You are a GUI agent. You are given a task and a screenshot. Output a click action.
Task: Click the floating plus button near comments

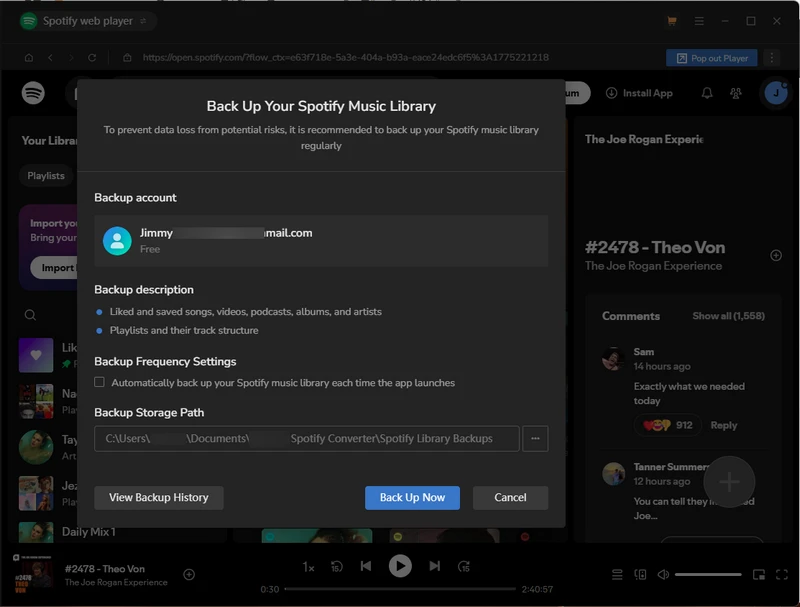729,482
